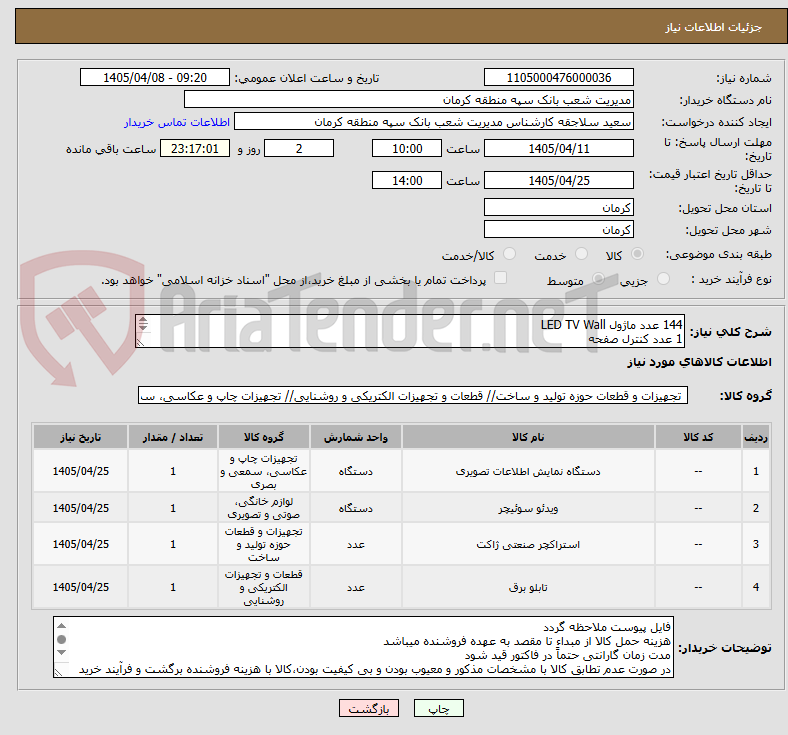Click group cell تجهیزات چاپ و عکاسی، سمعی و بصری
The image size is (788, 735).
click(x=263, y=471)
